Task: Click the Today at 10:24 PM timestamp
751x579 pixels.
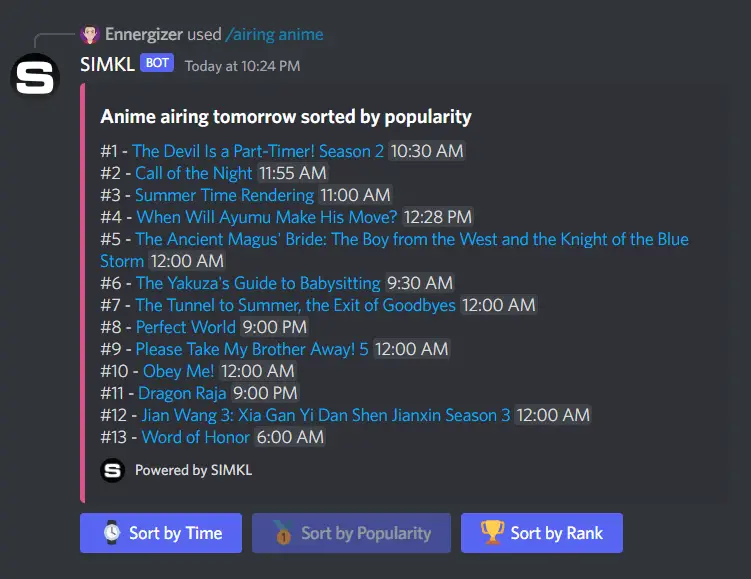Action: (x=242, y=66)
